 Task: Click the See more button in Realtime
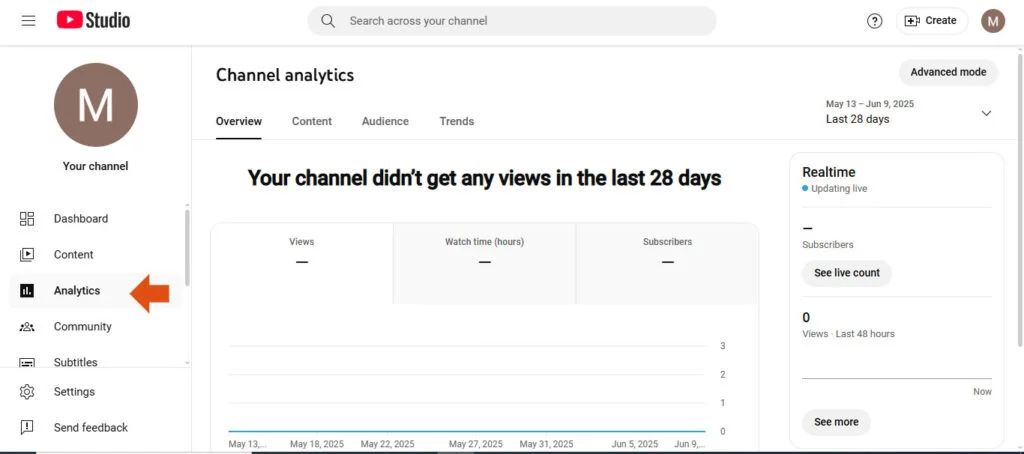click(836, 422)
